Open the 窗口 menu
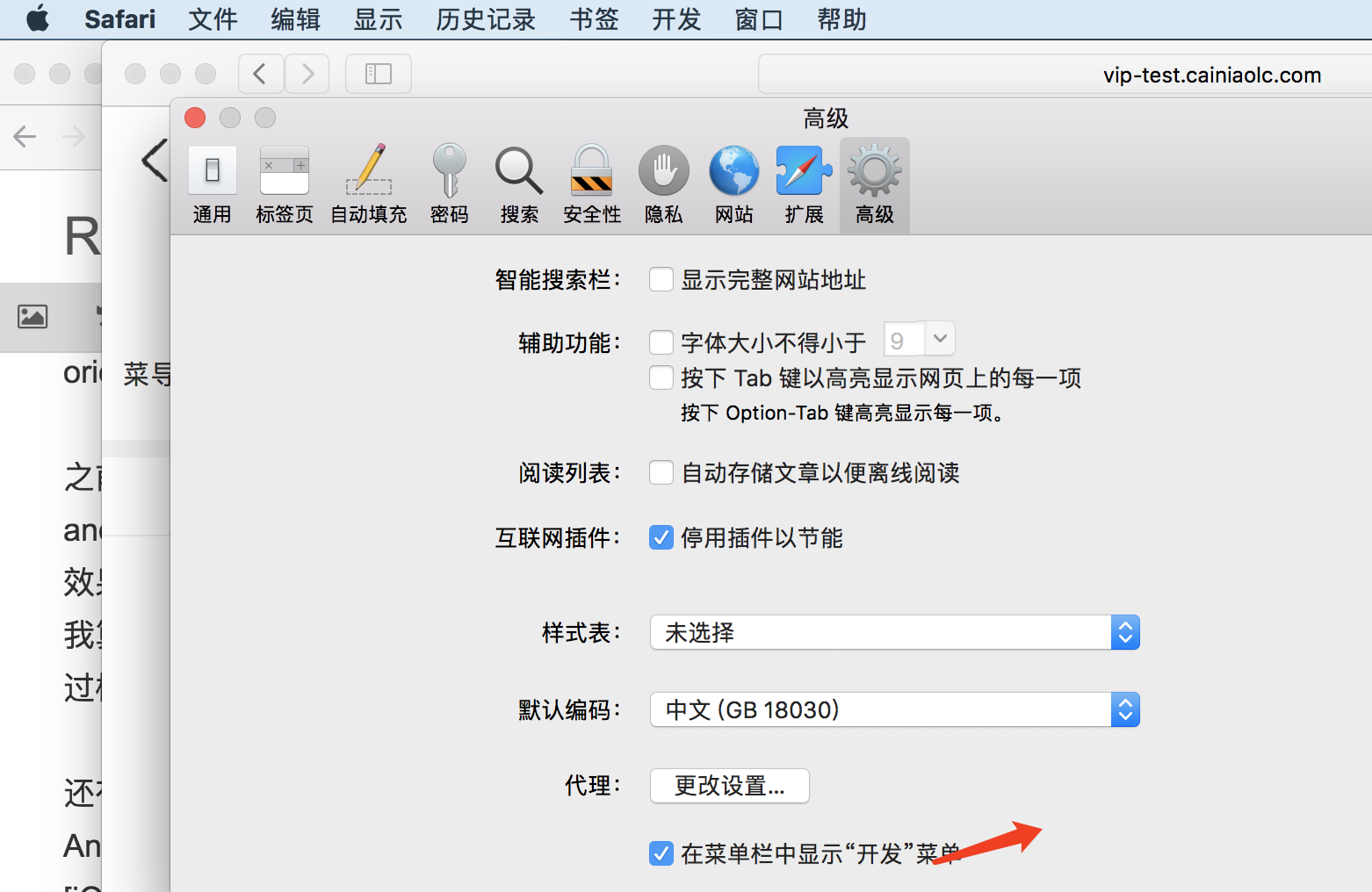1372x892 pixels. (x=759, y=18)
